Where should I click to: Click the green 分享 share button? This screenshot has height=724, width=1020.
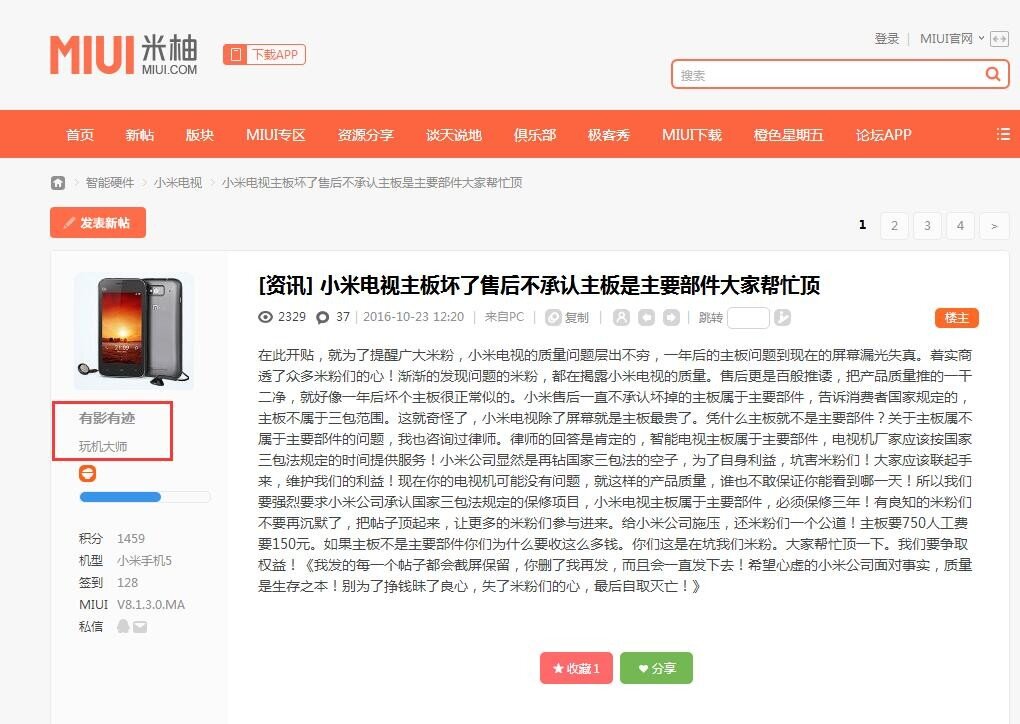pyautogui.click(x=656, y=668)
